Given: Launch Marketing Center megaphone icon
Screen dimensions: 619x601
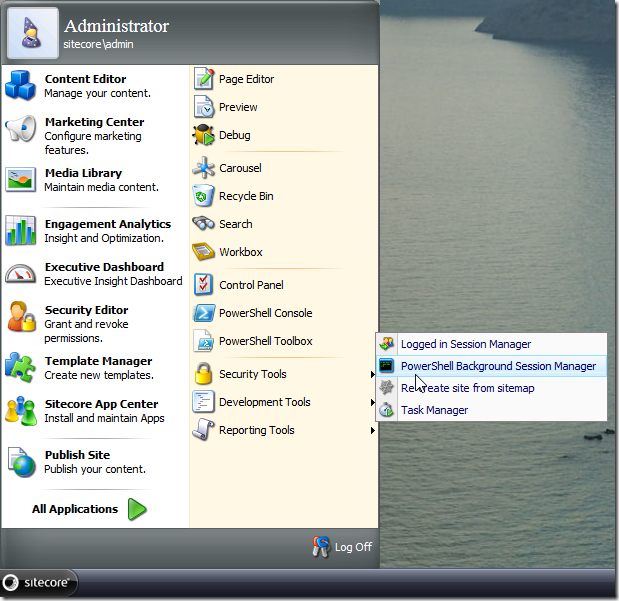Looking at the screenshot, I should (21, 129).
